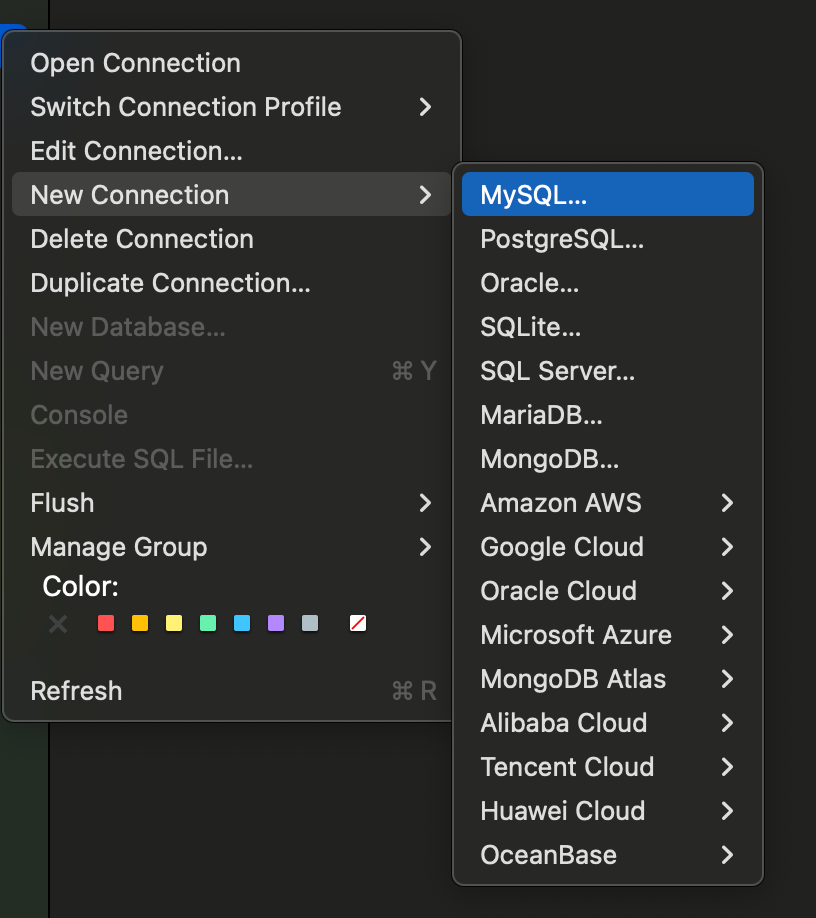The height and width of the screenshot is (918, 816).
Task: Expand the Amazon AWS submenu chevron
Action: pos(727,503)
